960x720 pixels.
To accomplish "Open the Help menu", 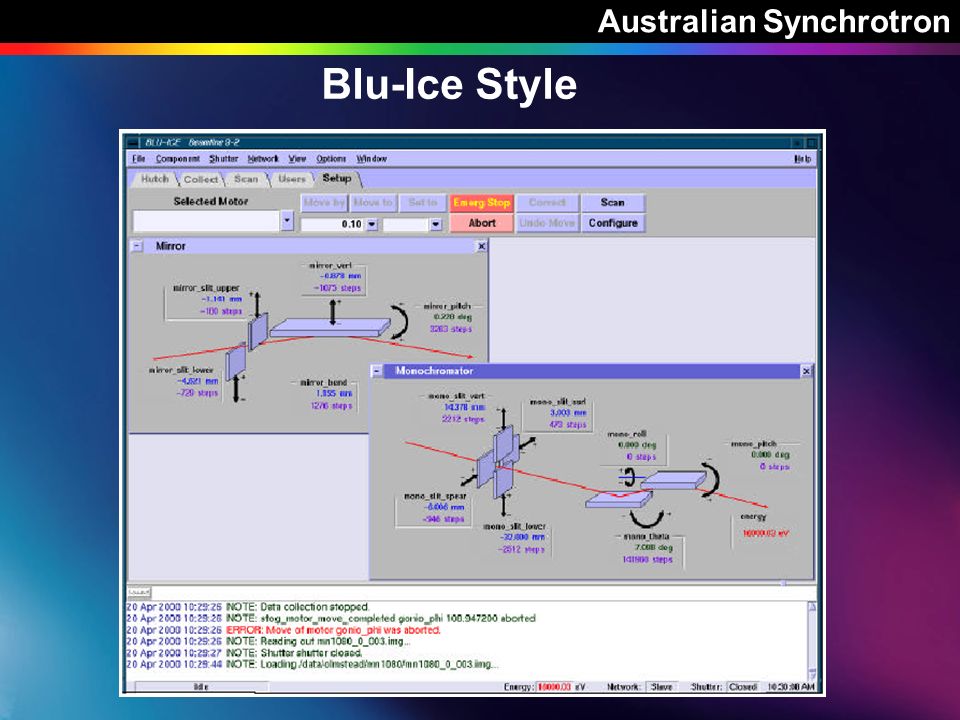I will [803, 159].
